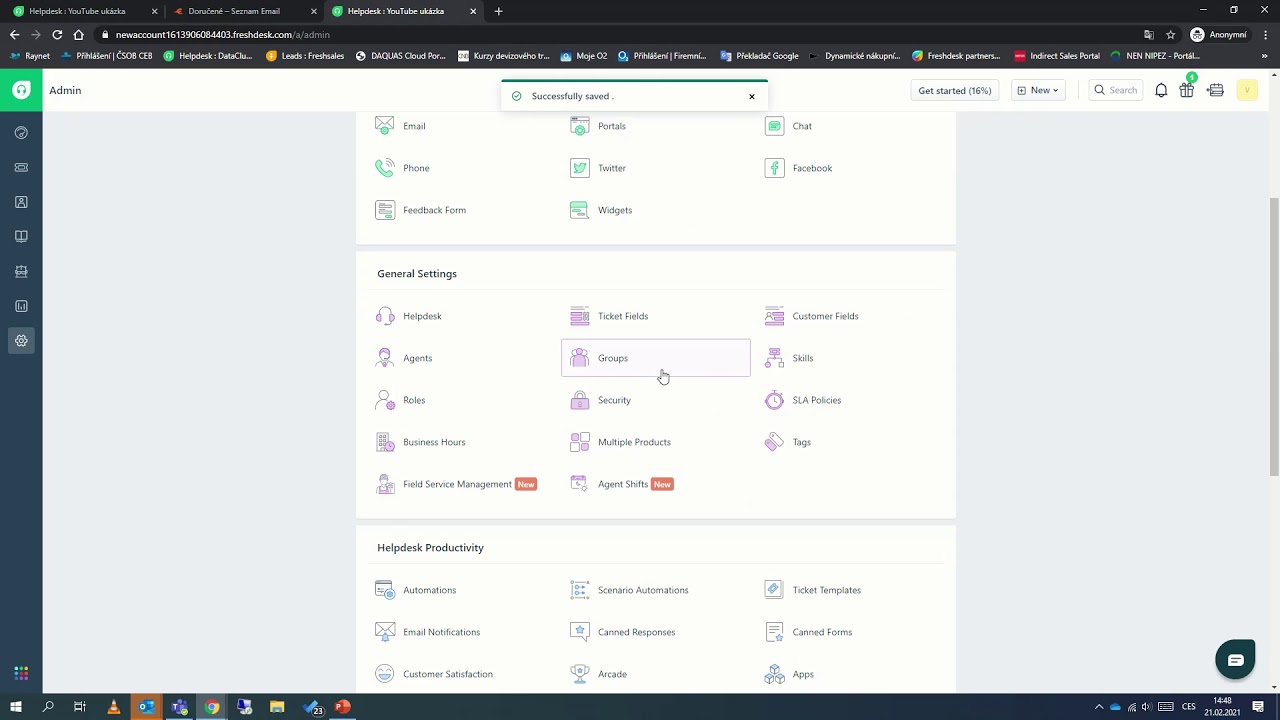Open the gift what's new icon
1280x720 pixels.
tap(1187, 90)
